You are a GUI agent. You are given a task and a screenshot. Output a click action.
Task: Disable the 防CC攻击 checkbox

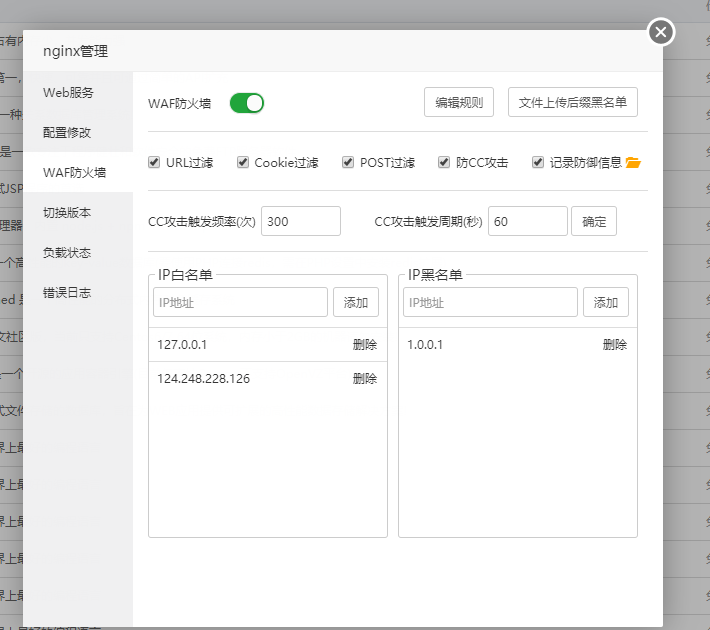pyautogui.click(x=444, y=162)
